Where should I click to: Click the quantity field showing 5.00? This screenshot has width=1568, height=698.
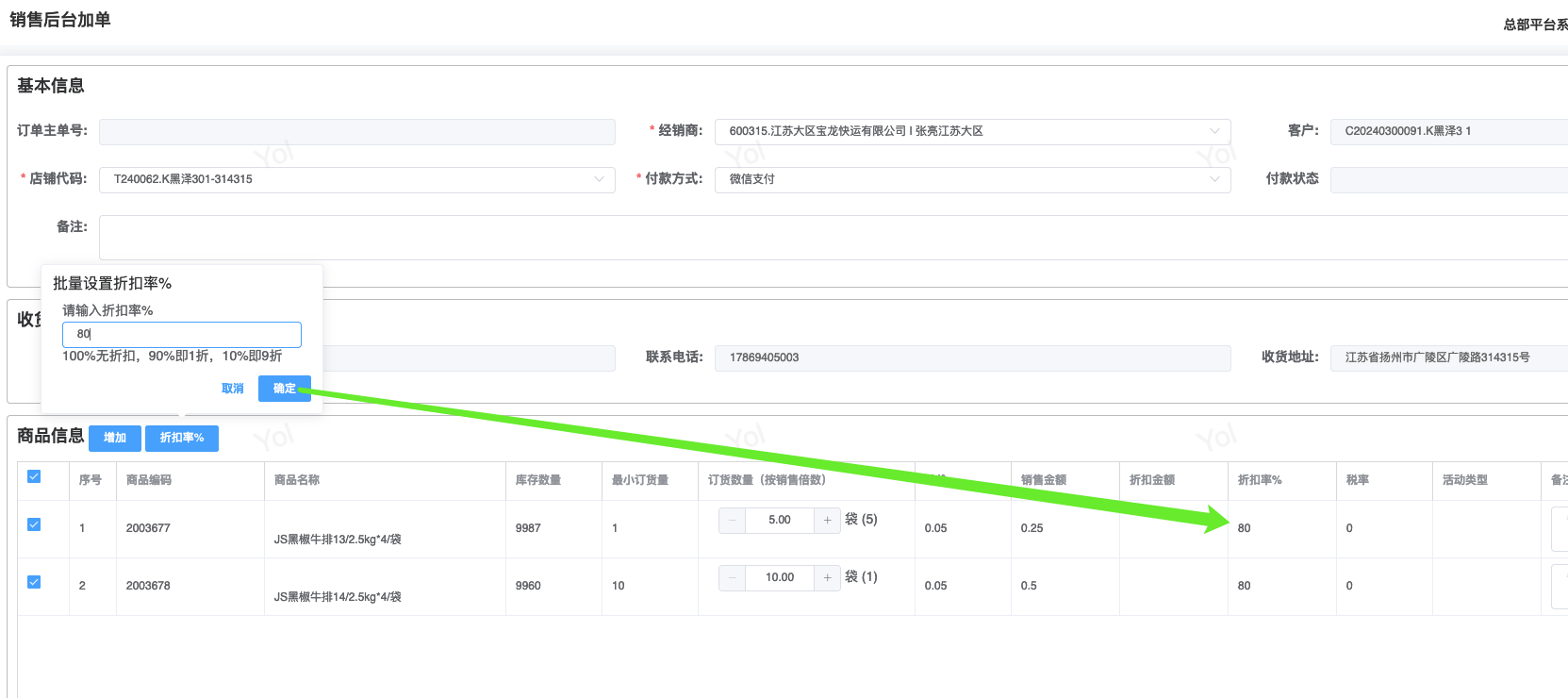(779, 520)
